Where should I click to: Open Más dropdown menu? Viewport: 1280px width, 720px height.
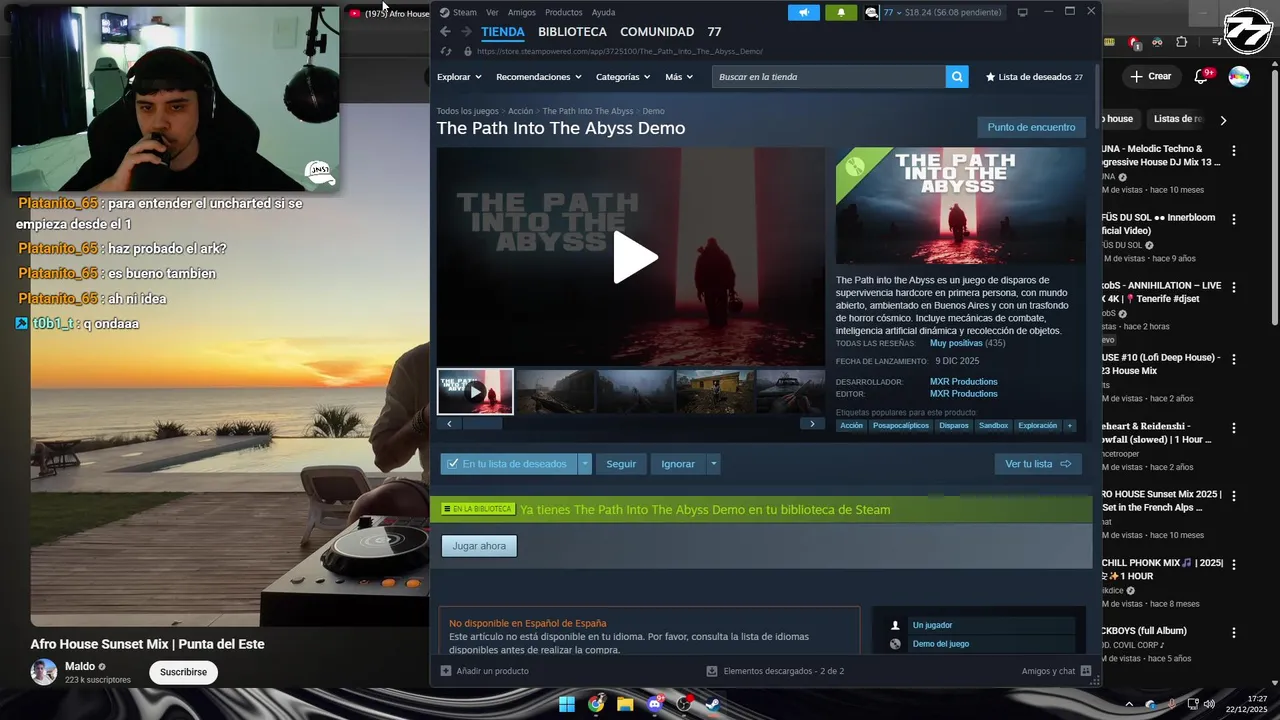coord(679,77)
